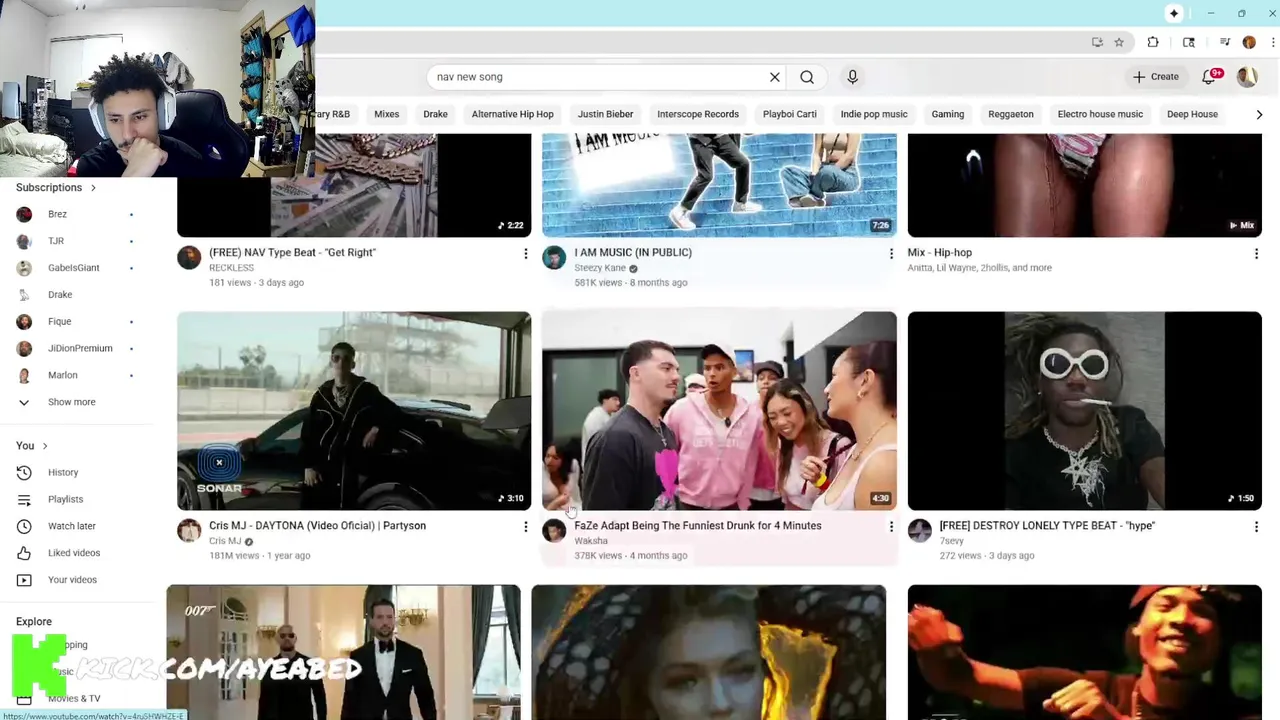Play the 007 tuxedo men thumbnail
This screenshot has height=720, width=1280.
click(x=343, y=652)
